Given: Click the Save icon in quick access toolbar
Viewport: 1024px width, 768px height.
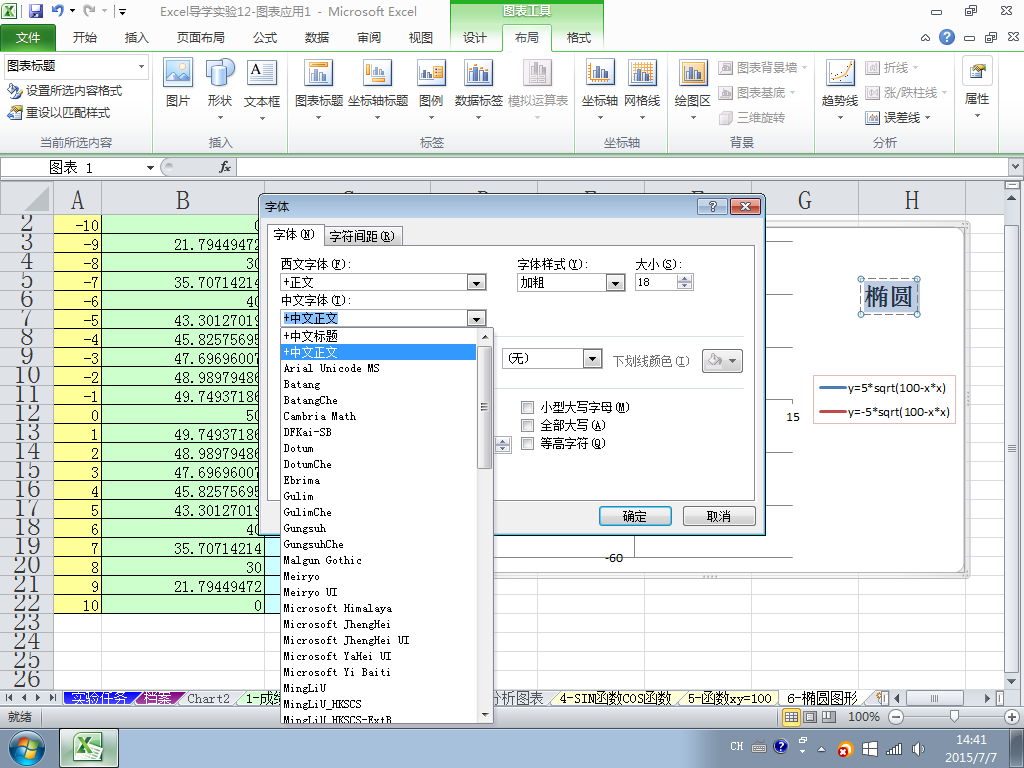Looking at the screenshot, I should (35, 11).
